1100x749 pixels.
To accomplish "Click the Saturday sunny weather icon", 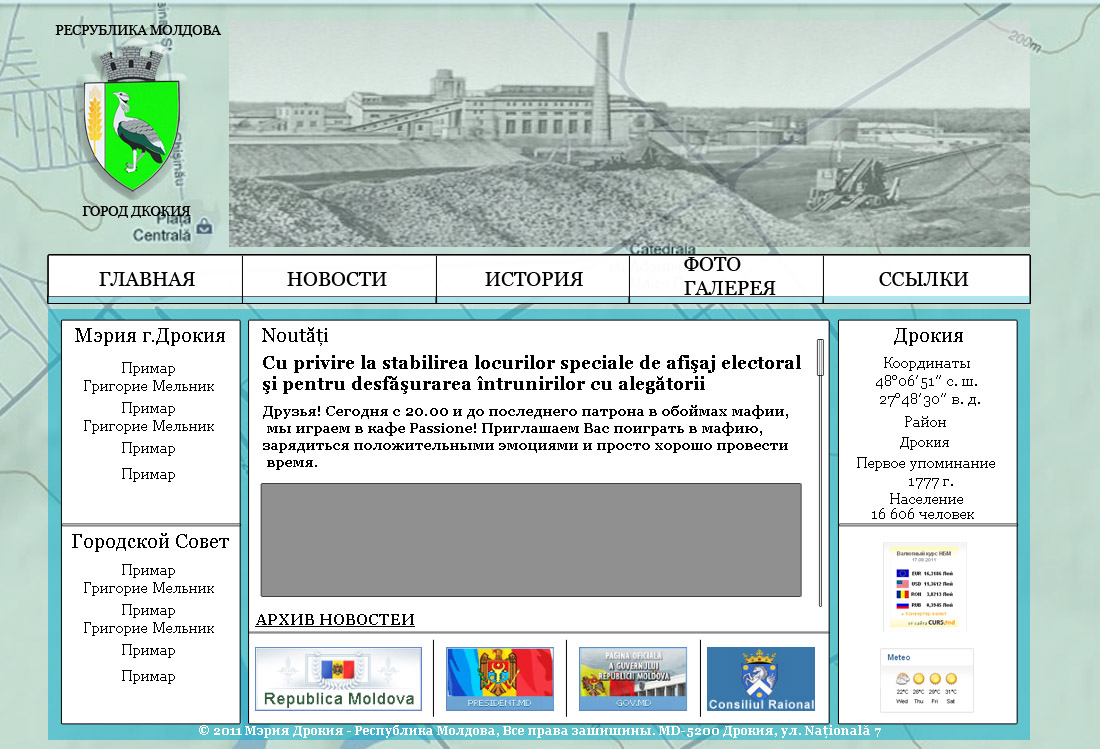I will coord(951,679).
